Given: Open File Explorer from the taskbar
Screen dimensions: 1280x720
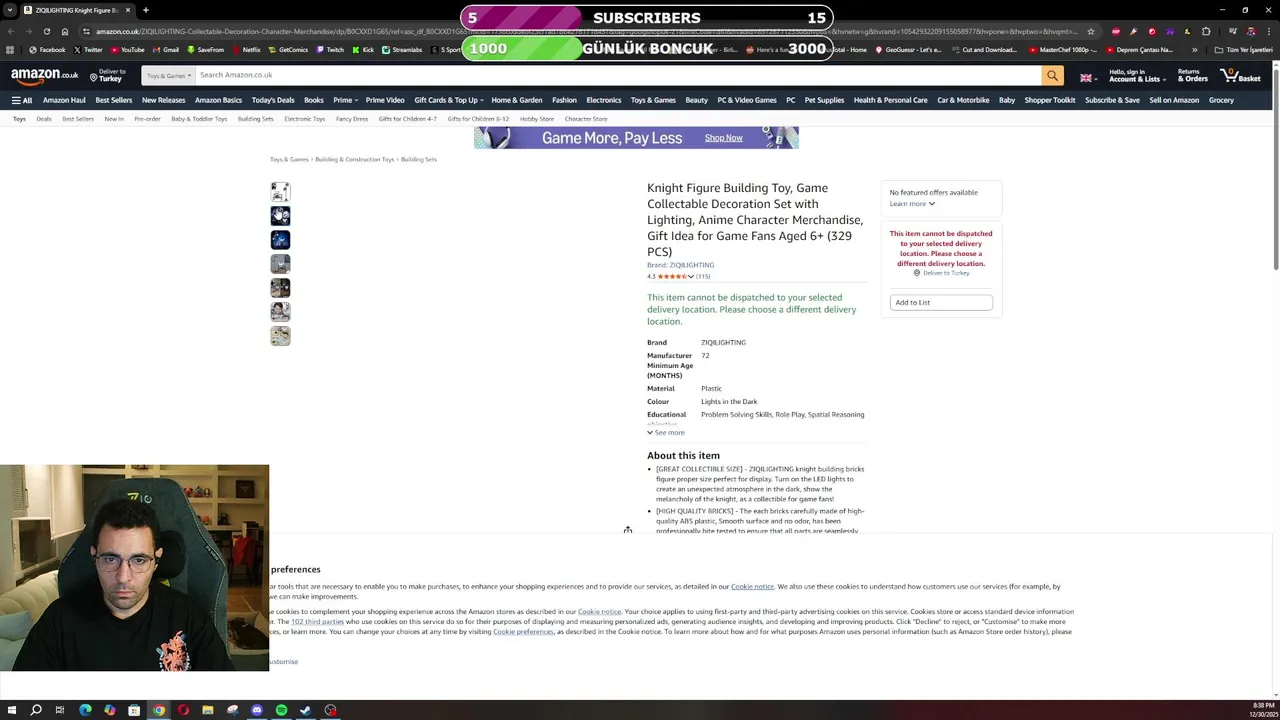Looking at the screenshot, I should click(x=208, y=710).
